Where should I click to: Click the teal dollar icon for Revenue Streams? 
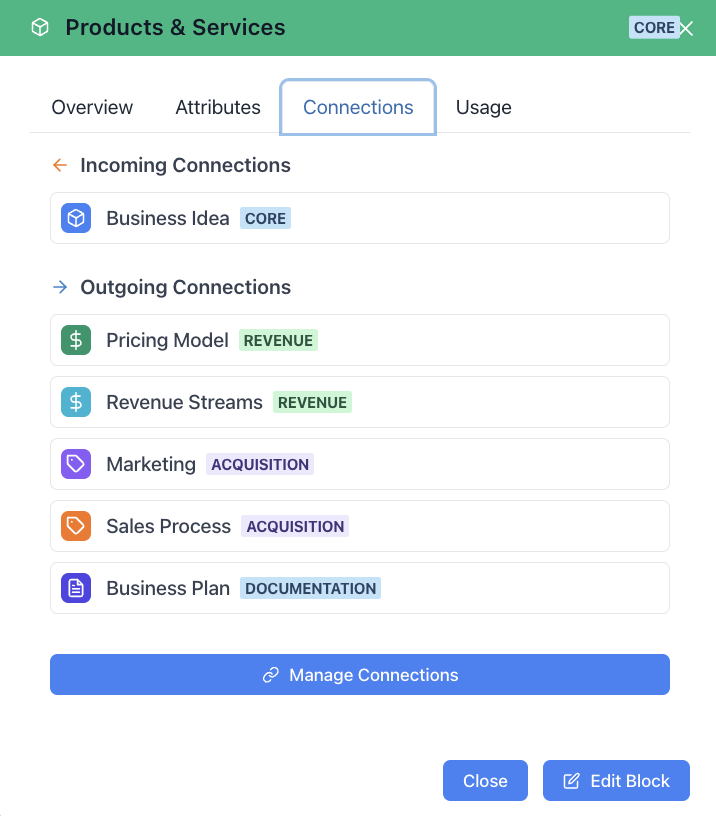(x=76, y=402)
